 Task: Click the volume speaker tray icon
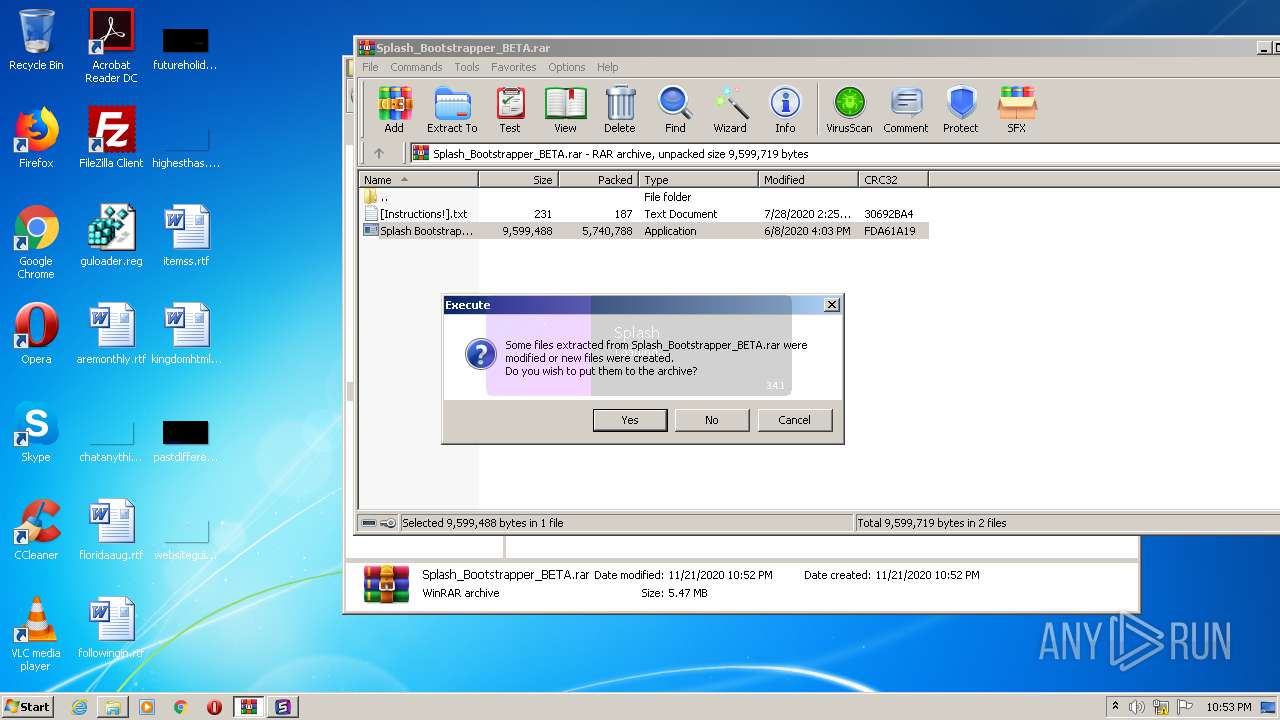coord(1137,707)
